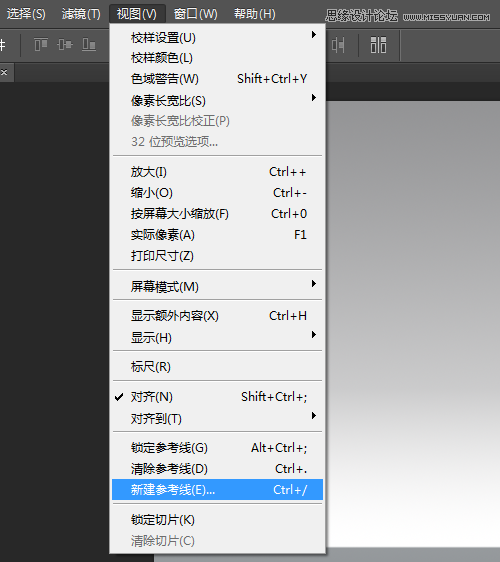
Task: Expand the 对齐到(T) submenu
Action: [x=217, y=419]
